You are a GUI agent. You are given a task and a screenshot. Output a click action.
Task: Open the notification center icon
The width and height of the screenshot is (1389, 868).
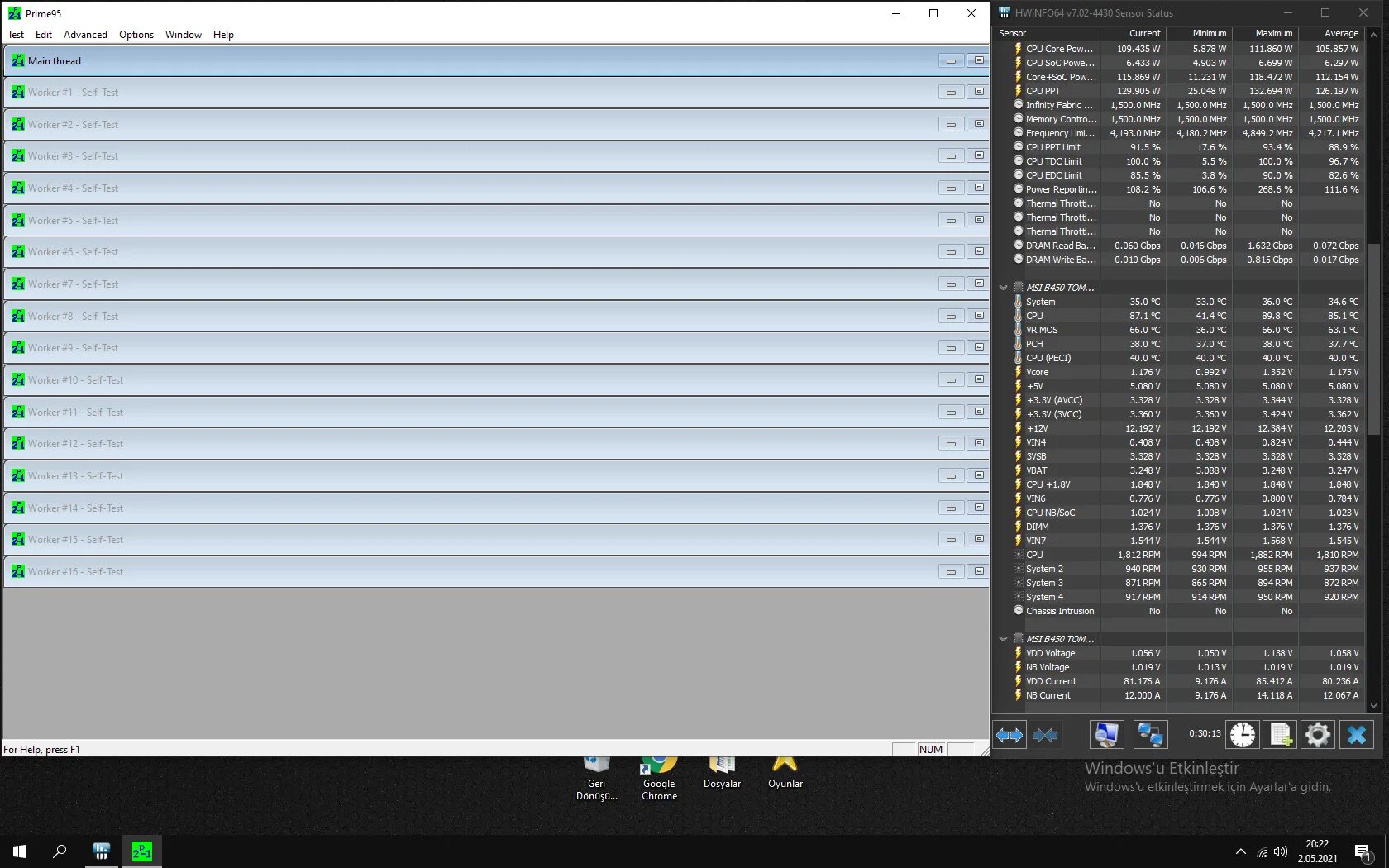pos(1363,852)
